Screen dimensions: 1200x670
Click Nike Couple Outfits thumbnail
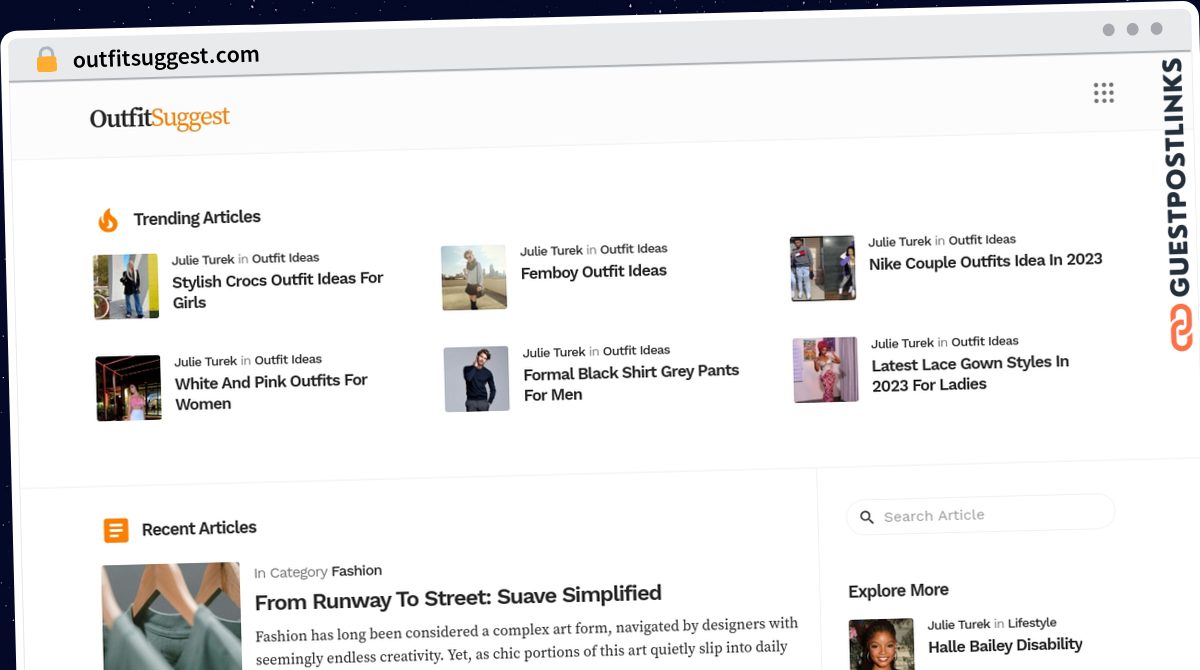coord(823,268)
